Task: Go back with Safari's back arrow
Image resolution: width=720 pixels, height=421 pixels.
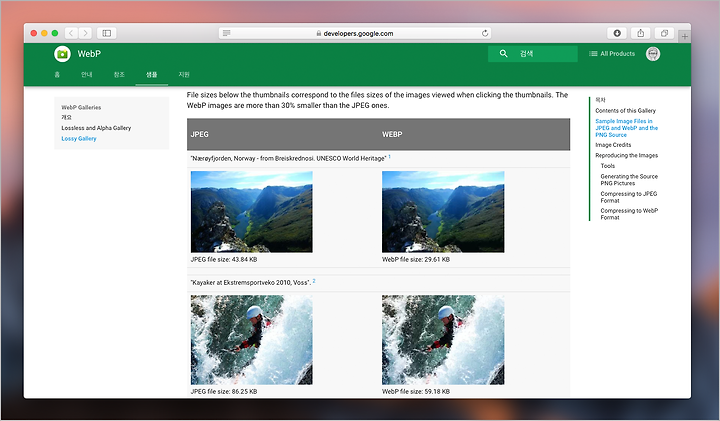Action: (71, 33)
